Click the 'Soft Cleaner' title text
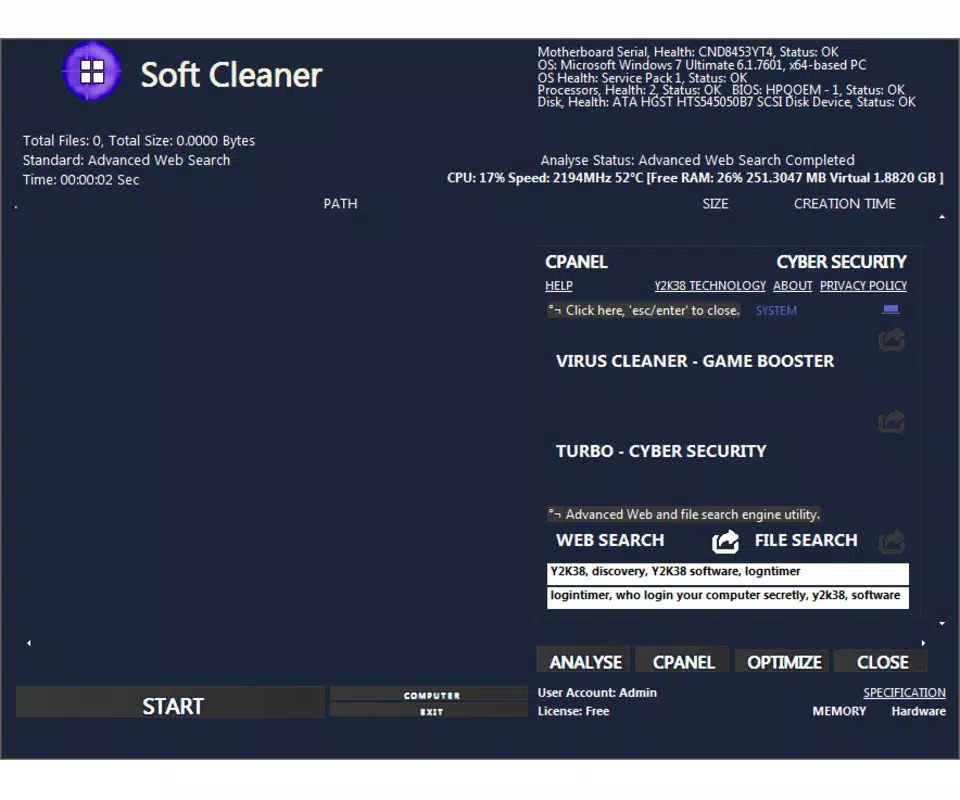The height and width of the screenshot is (800, 960). (x=231, y=75)
